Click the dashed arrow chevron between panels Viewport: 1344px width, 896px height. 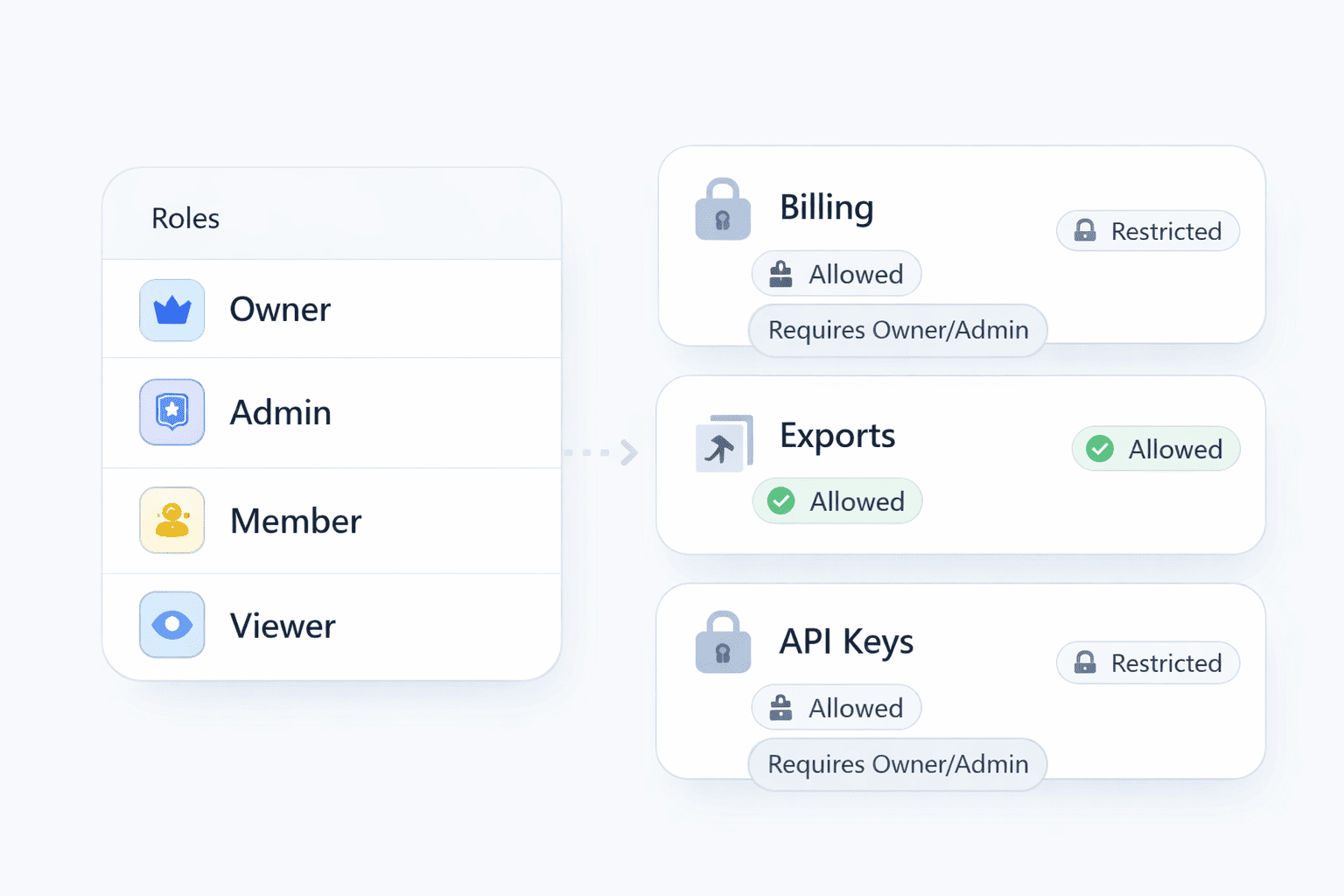pyautogui.click(x=627, y=452)
